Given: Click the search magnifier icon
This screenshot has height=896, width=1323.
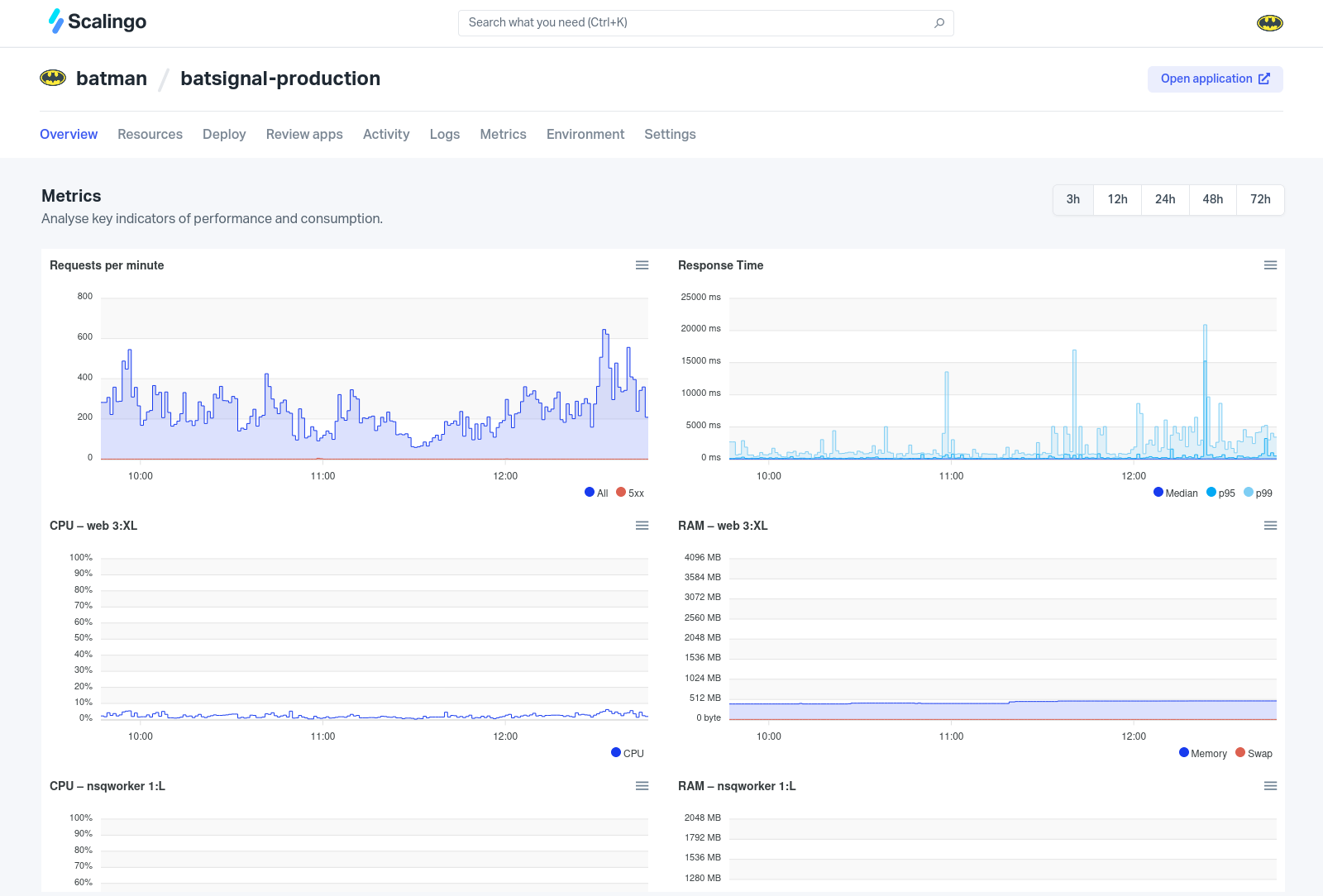Looking at the screenshot, I should [939, 23].
